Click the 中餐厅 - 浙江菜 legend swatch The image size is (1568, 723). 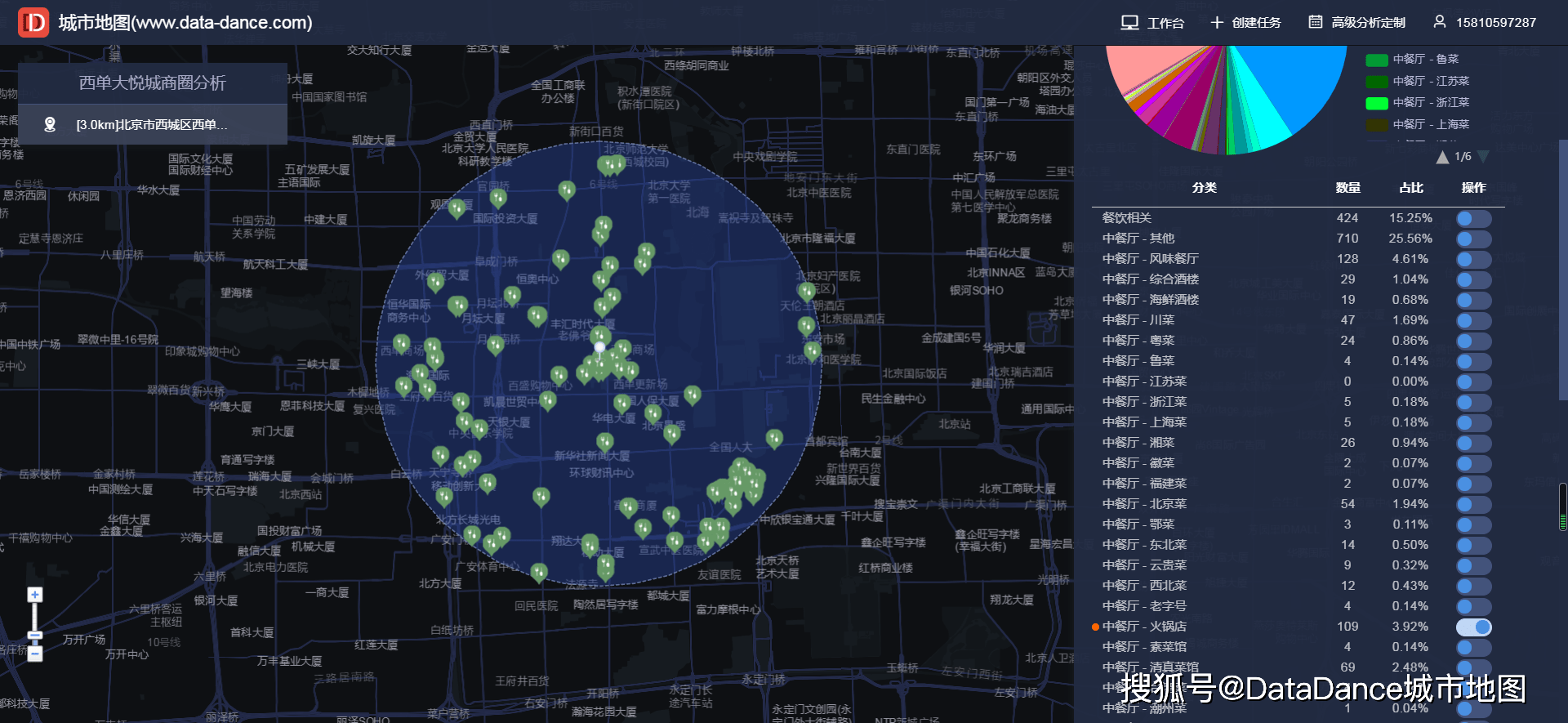point(1377,103)
